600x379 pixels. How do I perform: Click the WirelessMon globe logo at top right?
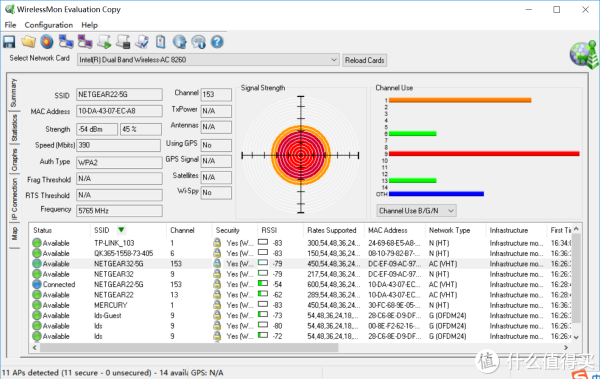click(x=584, y=54)
